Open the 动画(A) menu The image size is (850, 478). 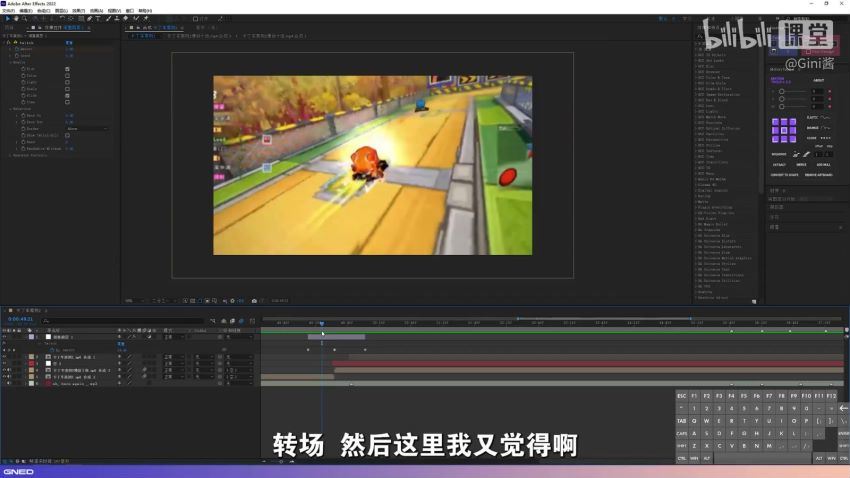click(x=96, y=10)
